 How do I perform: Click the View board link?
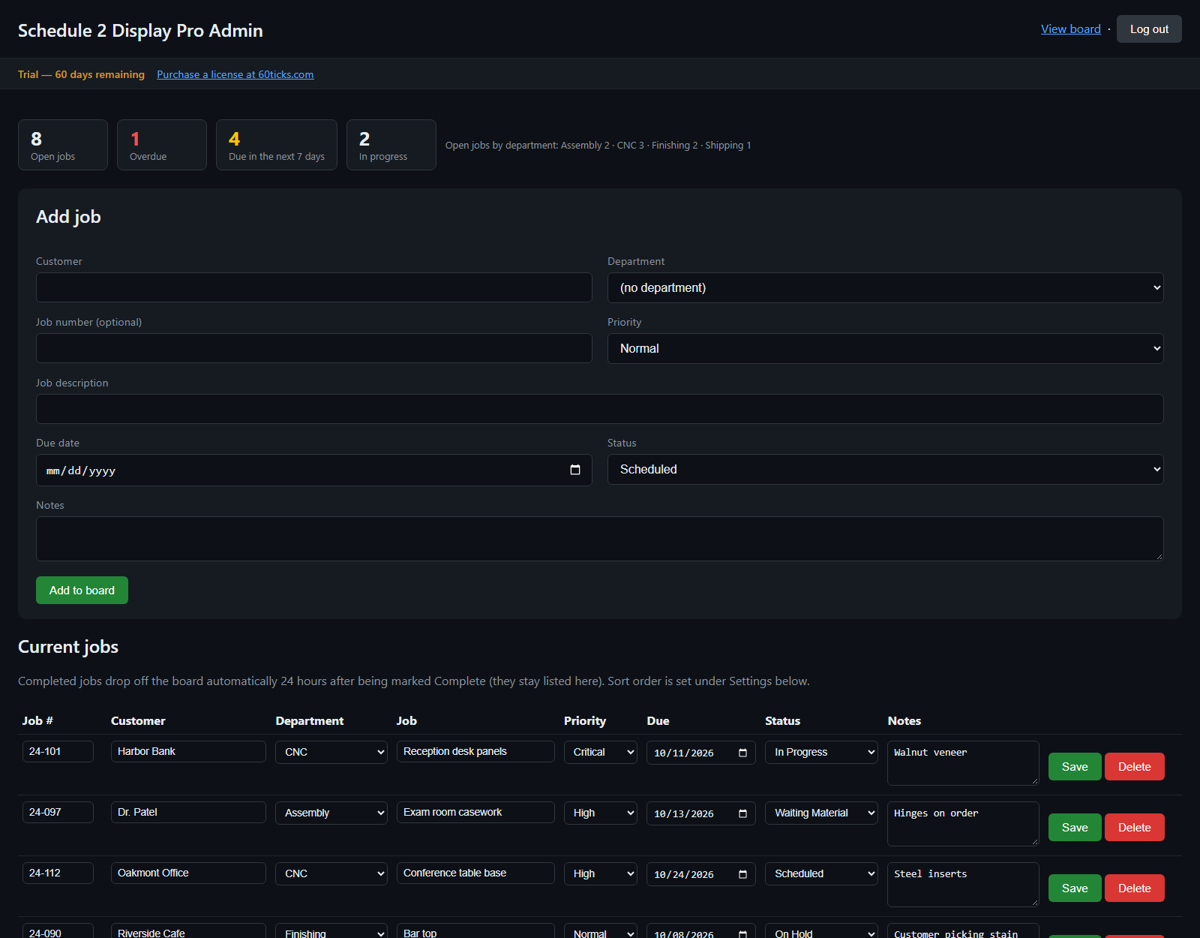(x=1070, y=29)
